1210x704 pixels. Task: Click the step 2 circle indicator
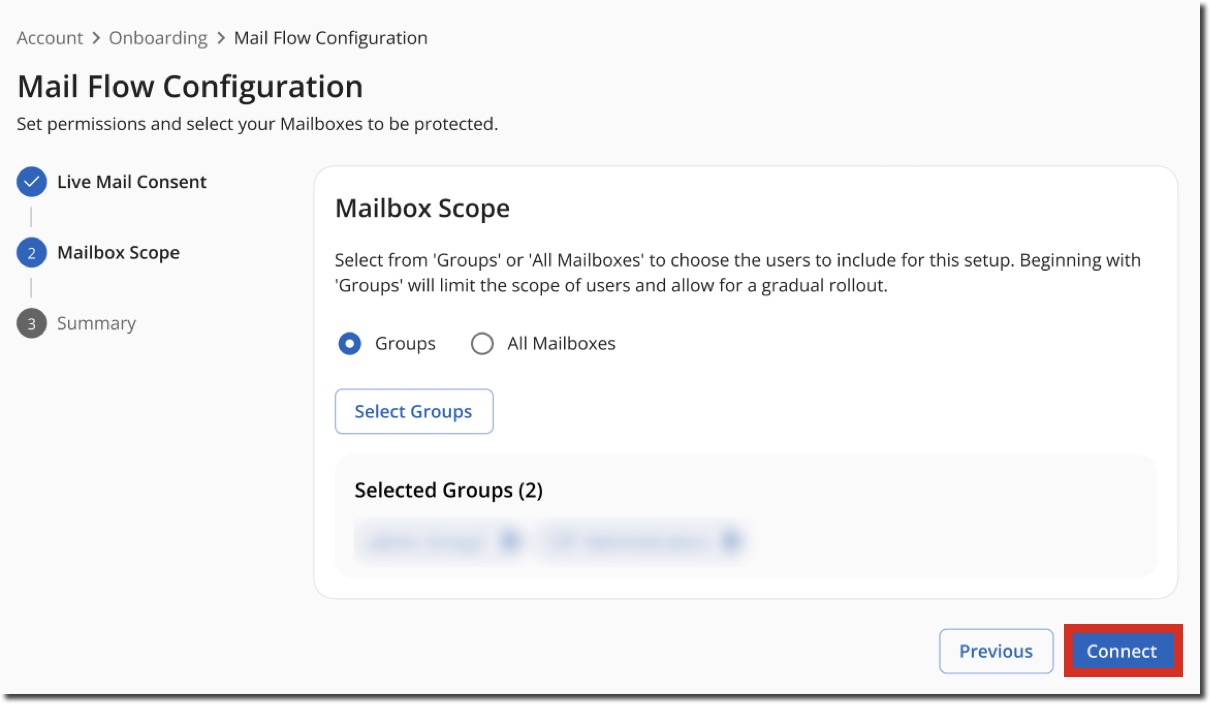[x=30, y=252]
